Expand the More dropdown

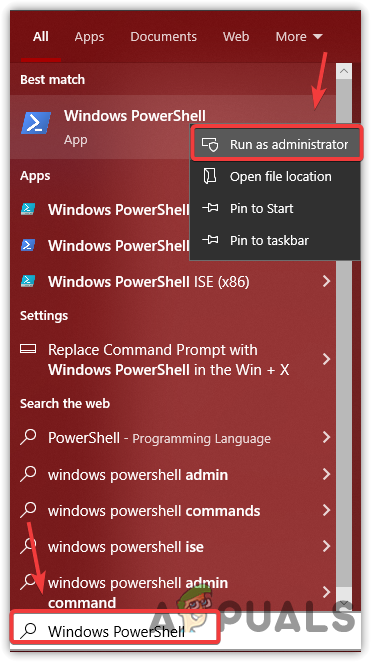(x=299, y=37)
